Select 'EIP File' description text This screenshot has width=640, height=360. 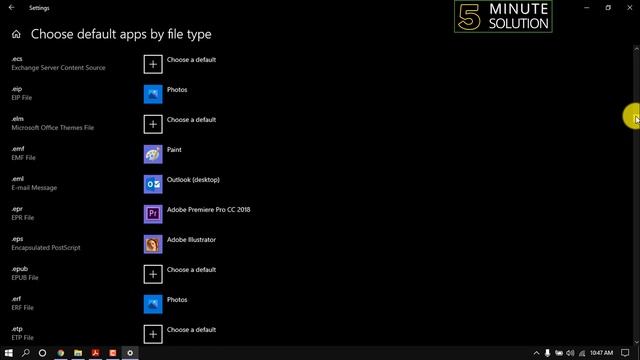(22, 98)
